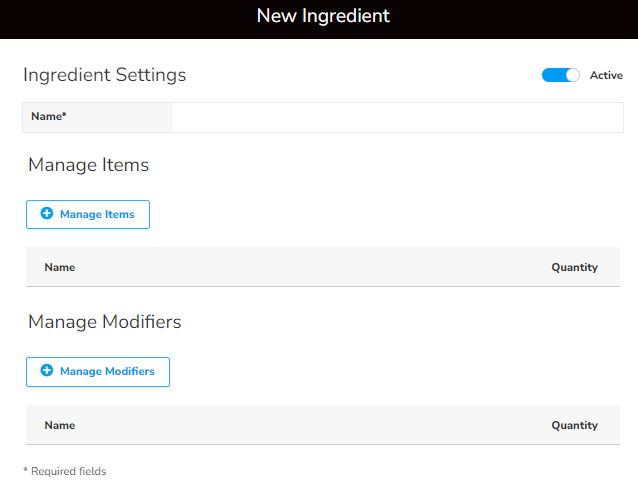Click the Quantity header in the modifiers table

(574, 425)
